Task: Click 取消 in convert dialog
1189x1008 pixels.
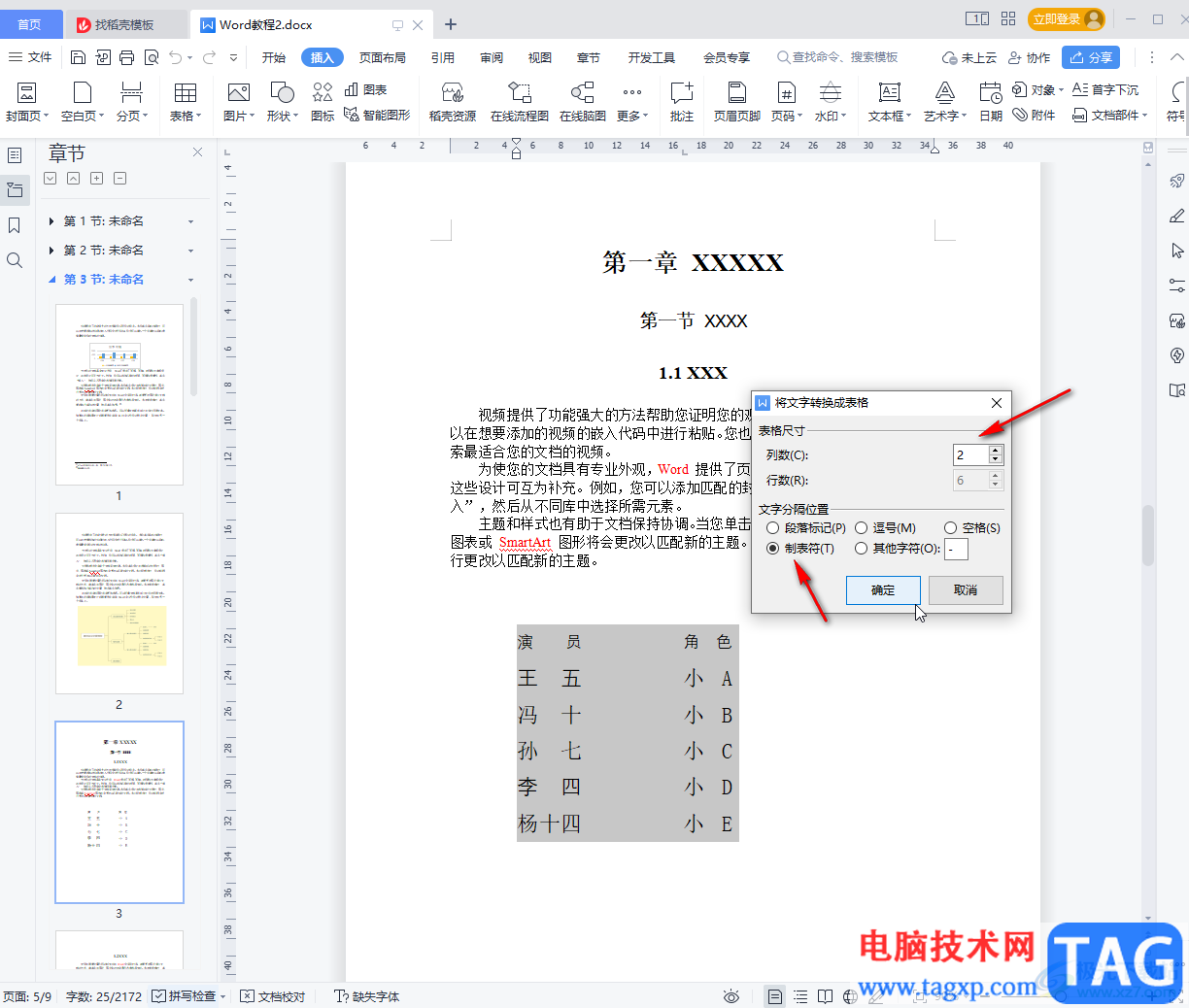Action: (966, 589)
